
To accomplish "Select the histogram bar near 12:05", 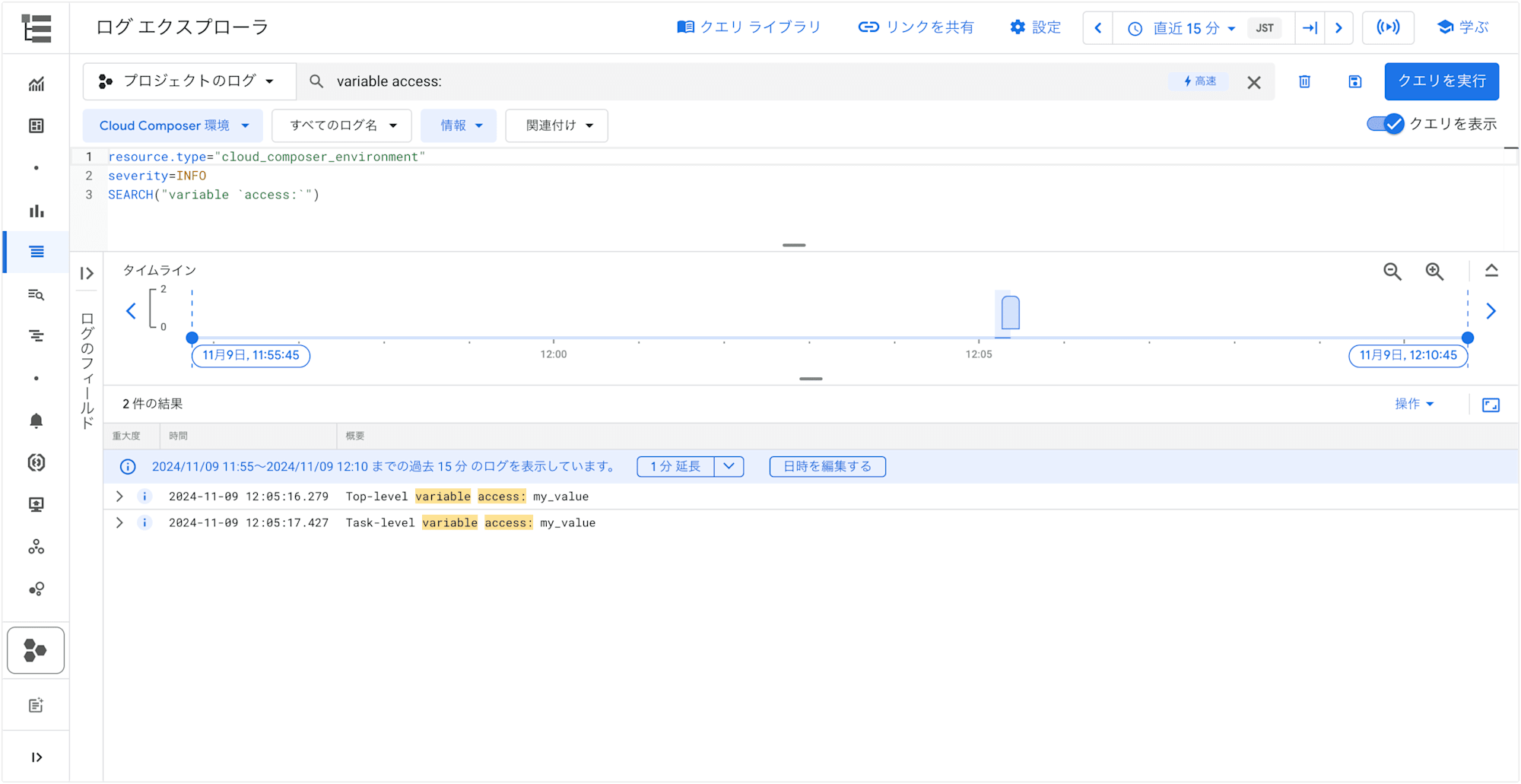I will pos(1011,313).
